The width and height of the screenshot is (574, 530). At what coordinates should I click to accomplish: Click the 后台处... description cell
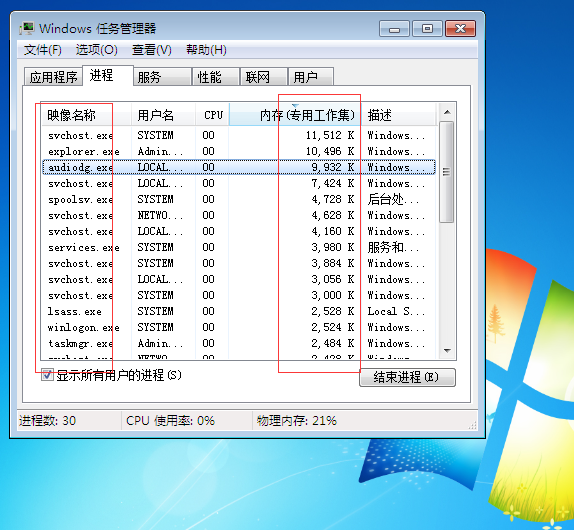[x=393, y=199]
